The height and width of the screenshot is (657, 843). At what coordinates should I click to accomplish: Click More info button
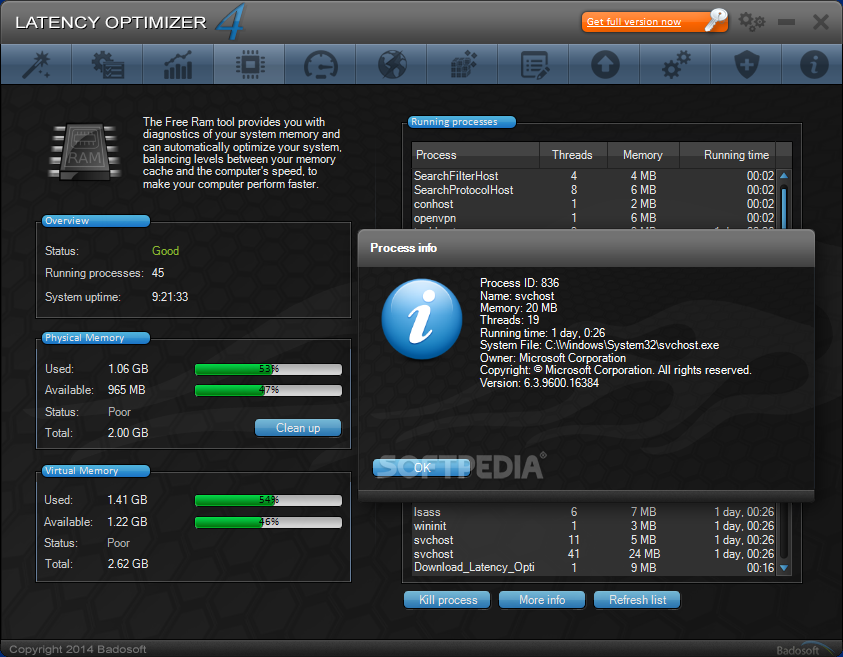tap(542, 600)
